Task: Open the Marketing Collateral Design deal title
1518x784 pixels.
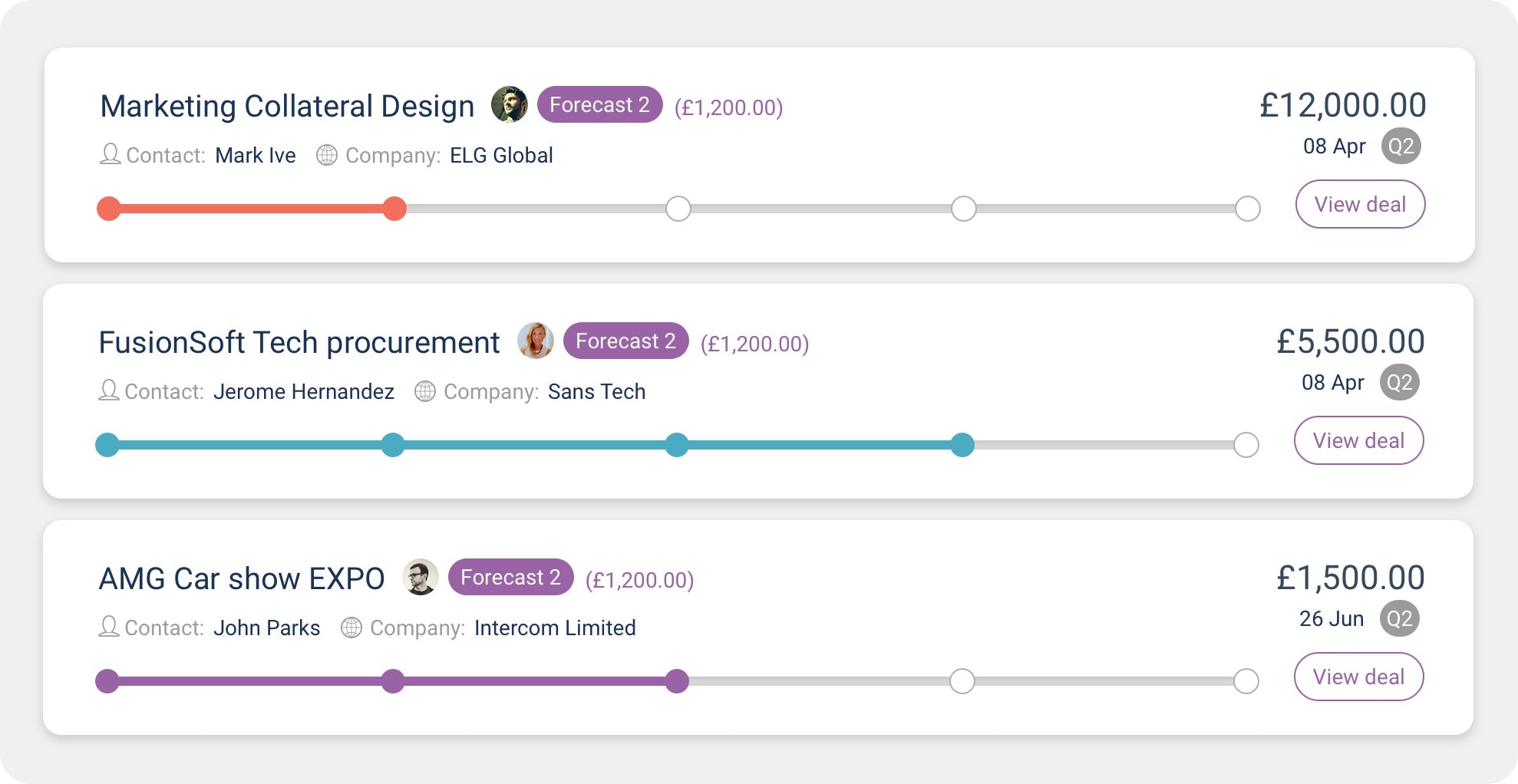Action: pos(287,106)
